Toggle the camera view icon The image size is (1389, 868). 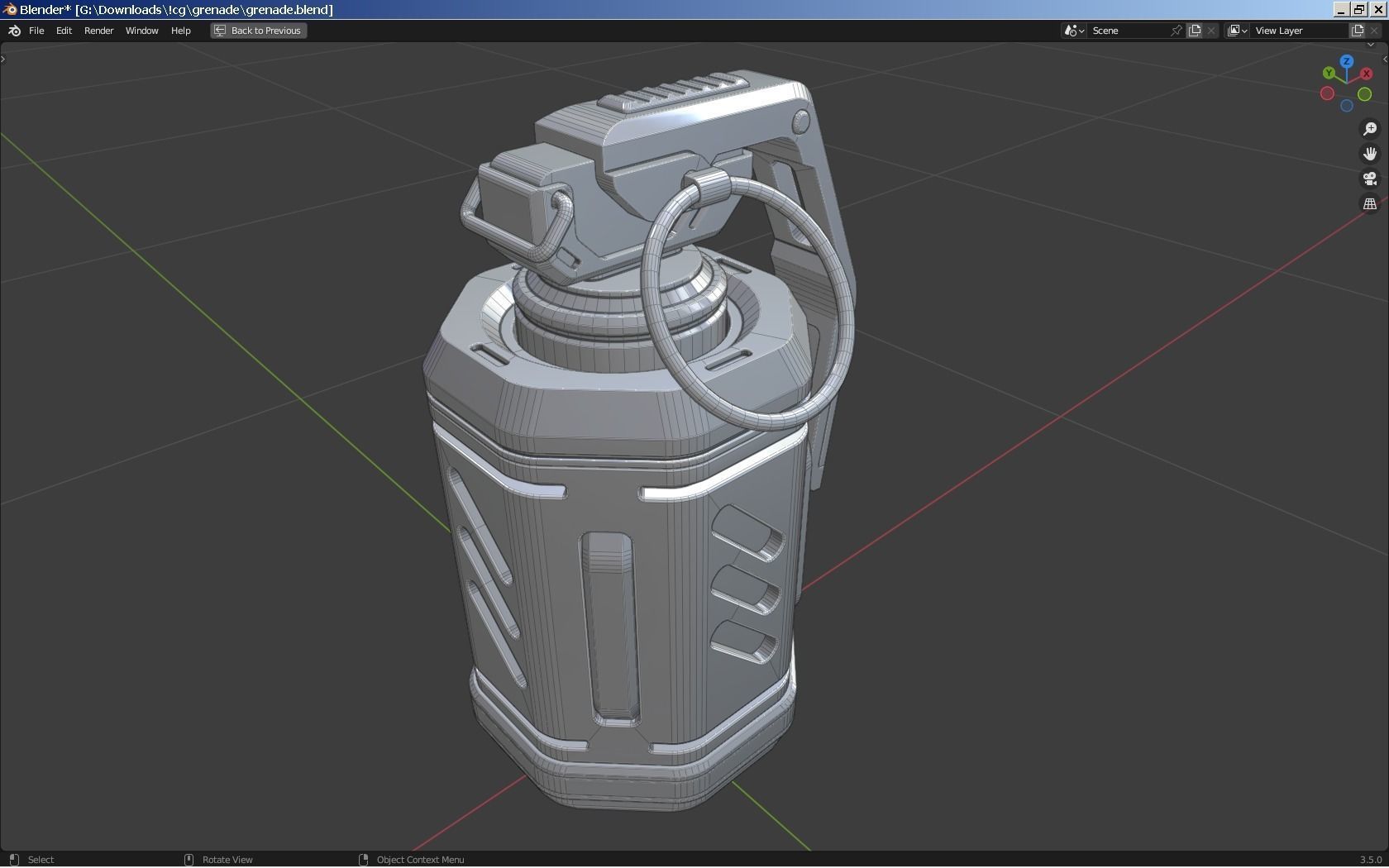[x=1370, y=179]
